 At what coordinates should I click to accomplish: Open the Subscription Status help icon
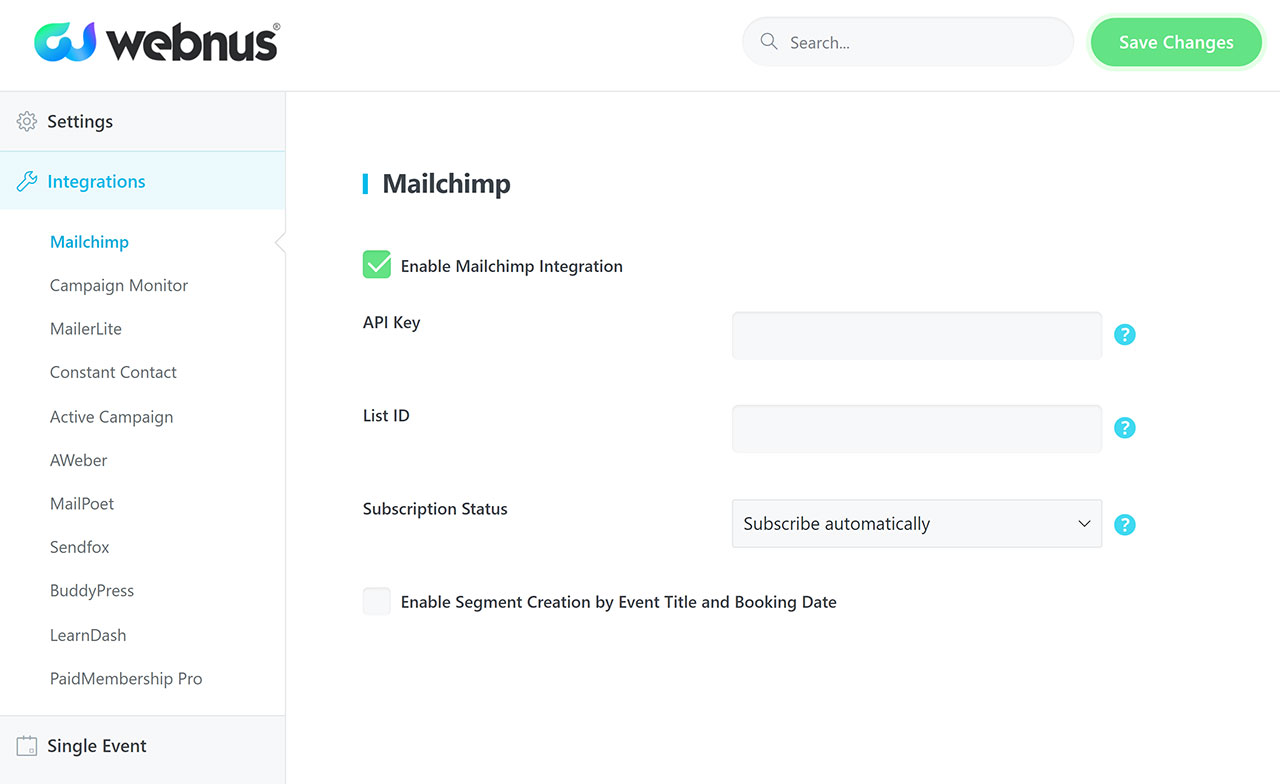tap(1125, 524)
